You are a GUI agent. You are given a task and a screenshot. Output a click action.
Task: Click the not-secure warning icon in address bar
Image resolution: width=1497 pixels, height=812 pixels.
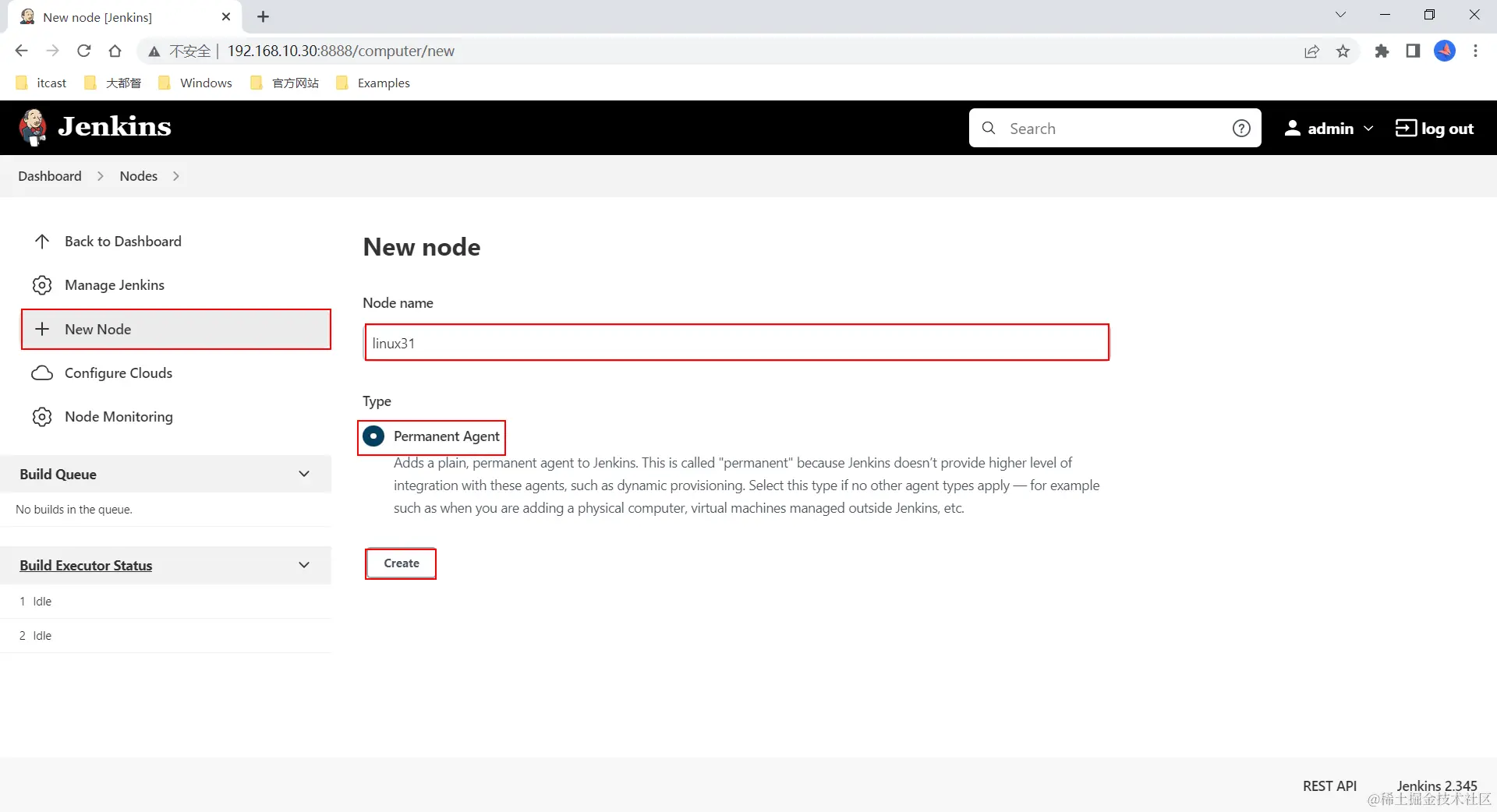point(154,51)
